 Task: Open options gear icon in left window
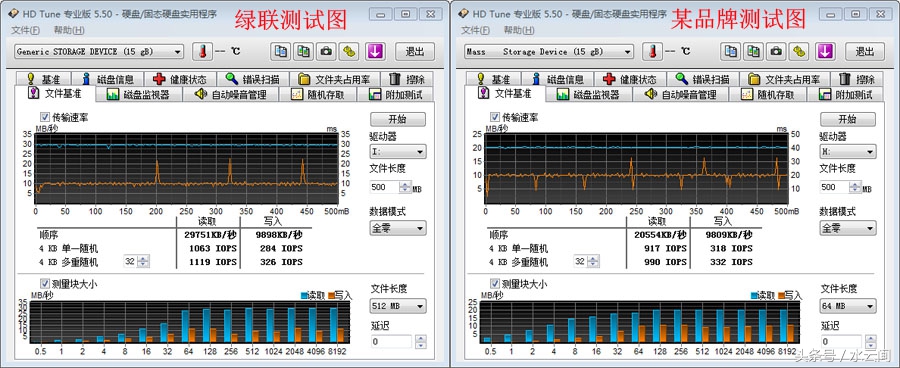click(x=348, y=52)
